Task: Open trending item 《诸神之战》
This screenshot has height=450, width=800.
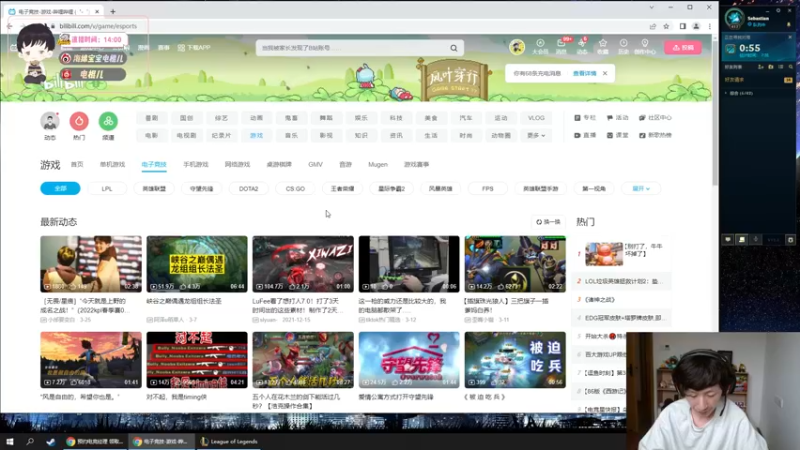Action: coord(599,299)
